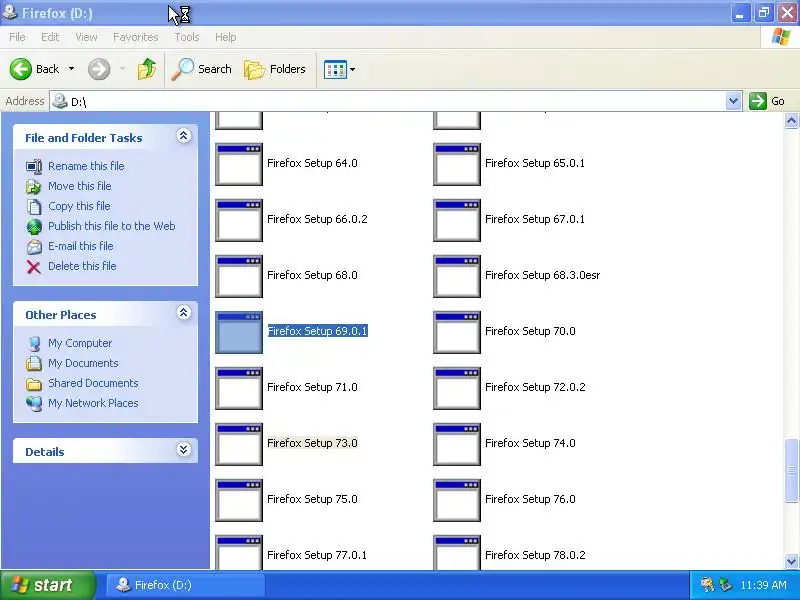The image size is (800, 600).
Task: Click the vertical scrollbar thumb
Action: pyautogui.click(x=791, y=470)
